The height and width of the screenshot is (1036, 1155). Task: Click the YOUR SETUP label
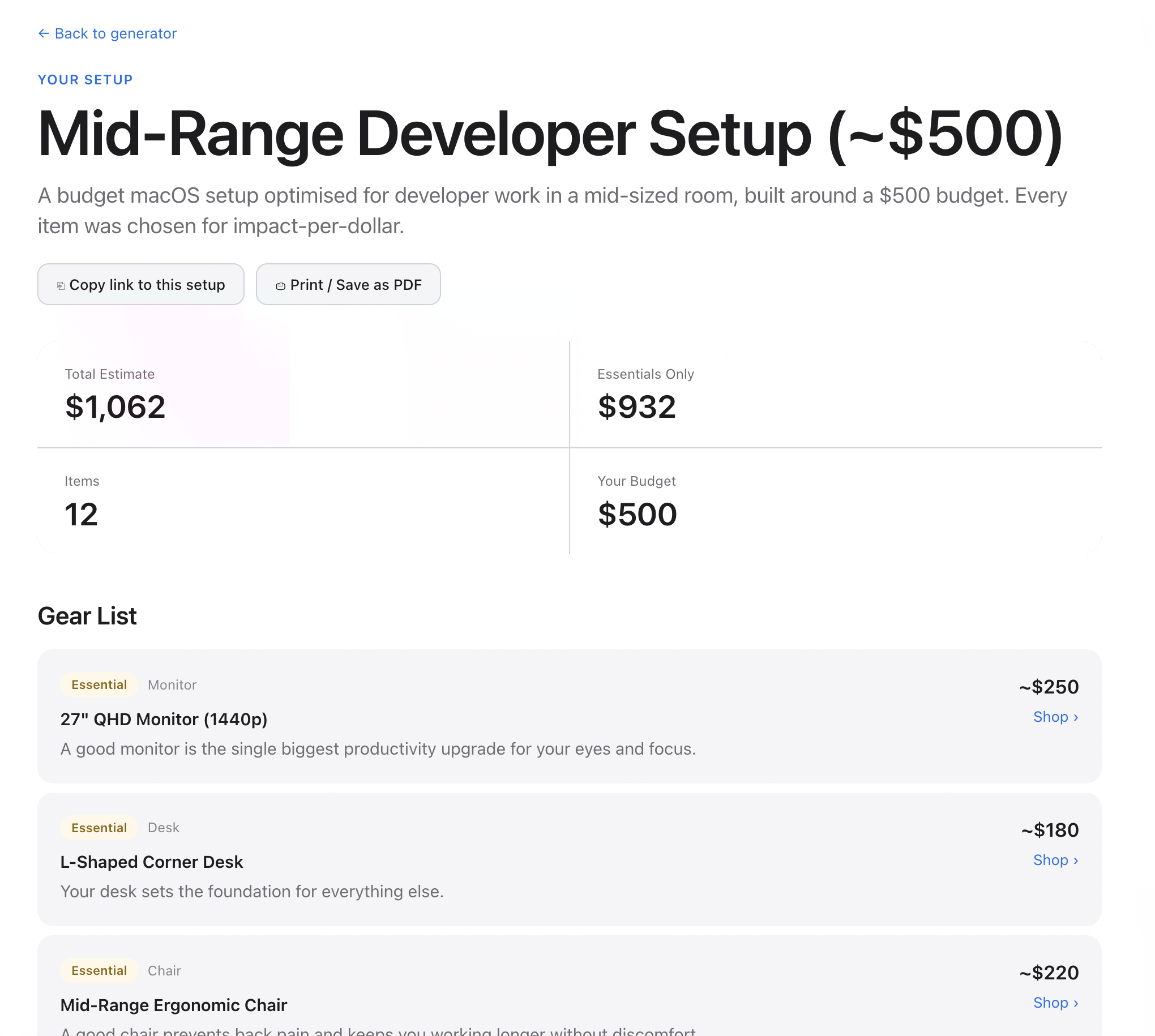(85, 80)
